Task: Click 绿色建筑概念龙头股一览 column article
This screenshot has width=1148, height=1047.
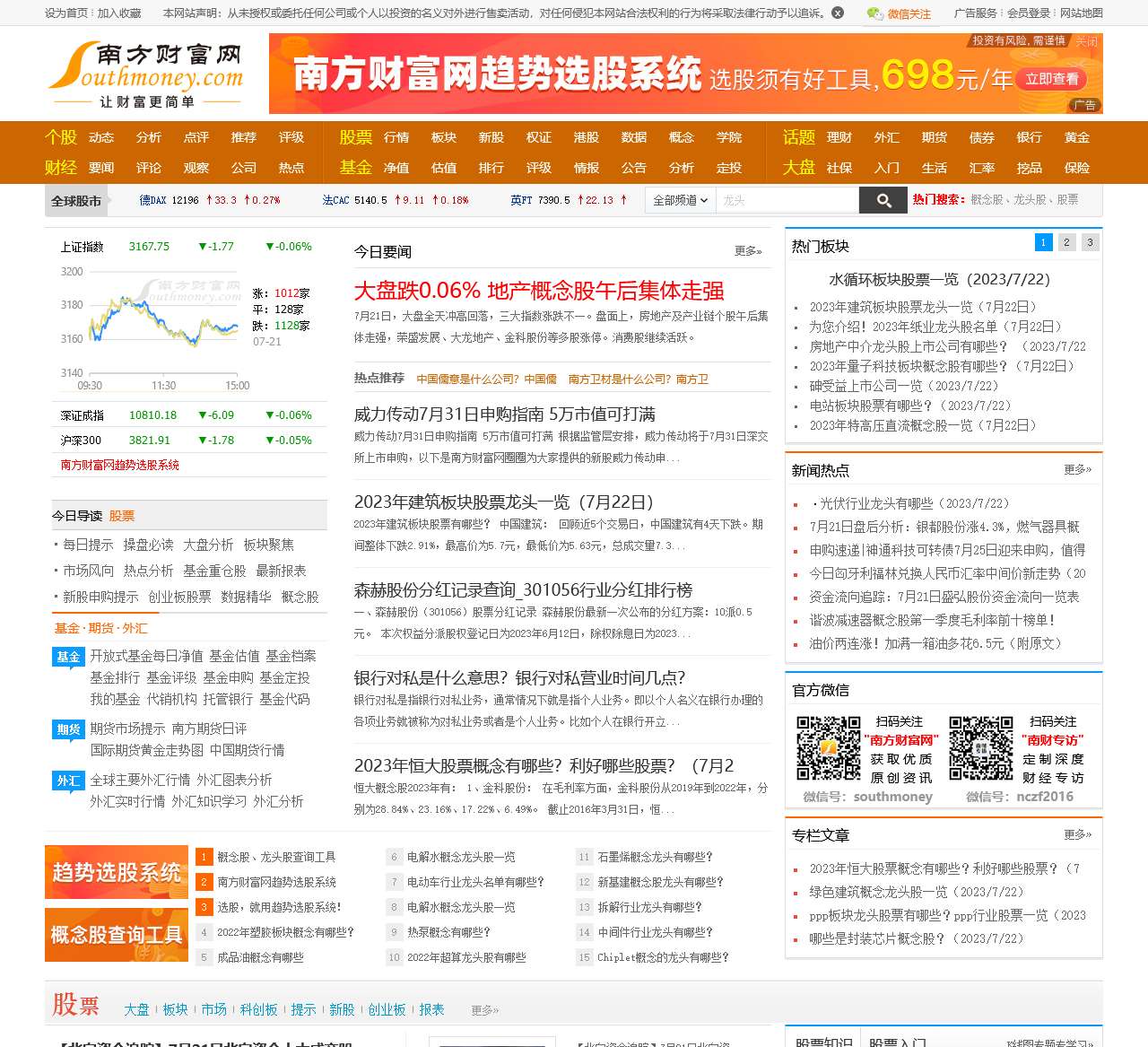Action: (x=917, y=892)
